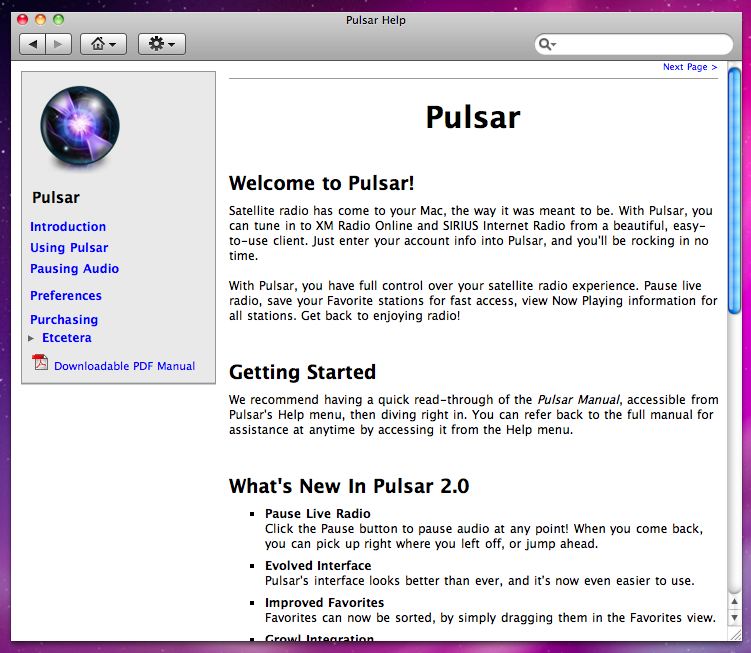Click the italic 'Pulsar Manual' text
Screen dimensions: 751x653
pos(578,400)
